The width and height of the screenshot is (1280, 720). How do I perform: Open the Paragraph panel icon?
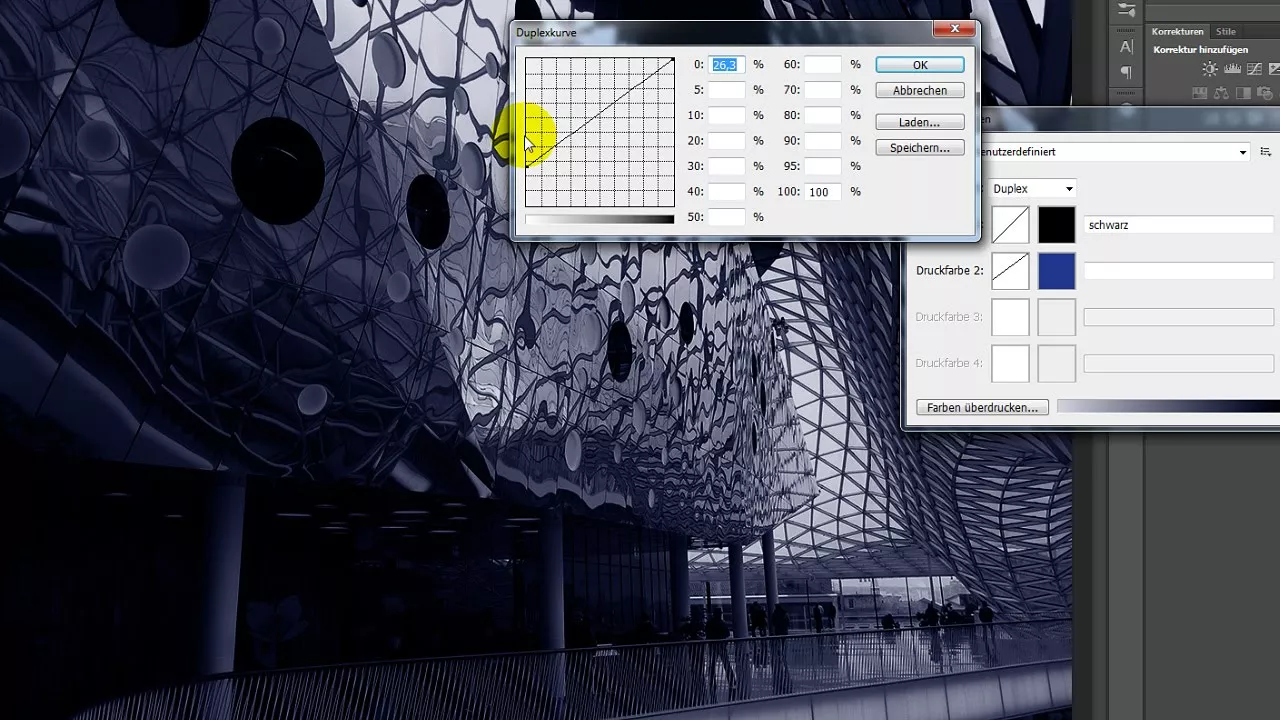(1125, 72)
